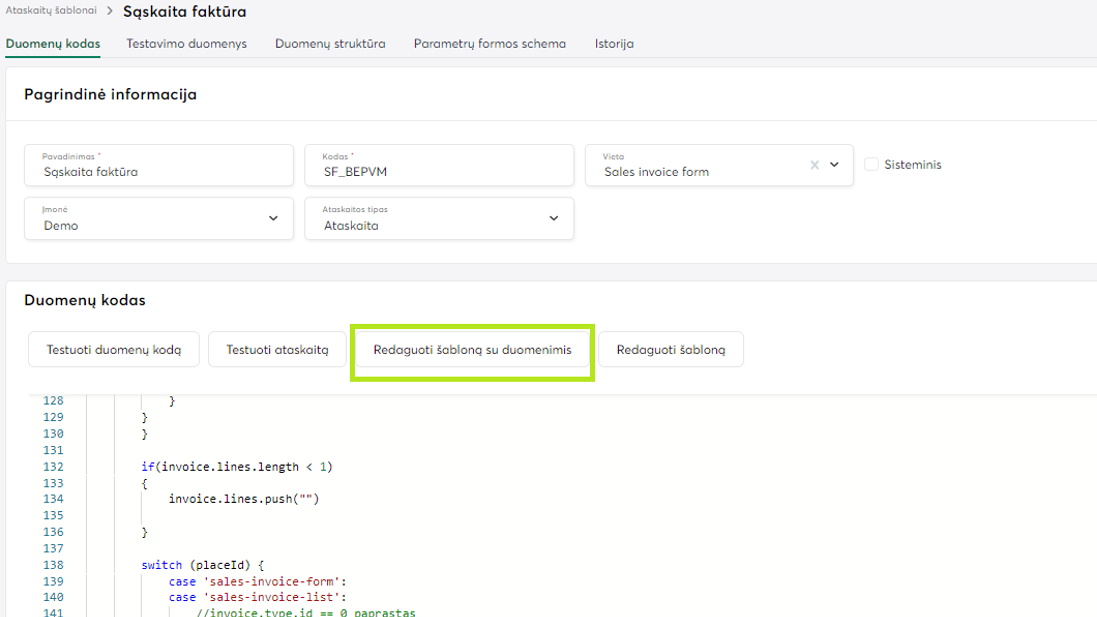
Task: Clear the Vieta field selection
Action: pos(814,165)
